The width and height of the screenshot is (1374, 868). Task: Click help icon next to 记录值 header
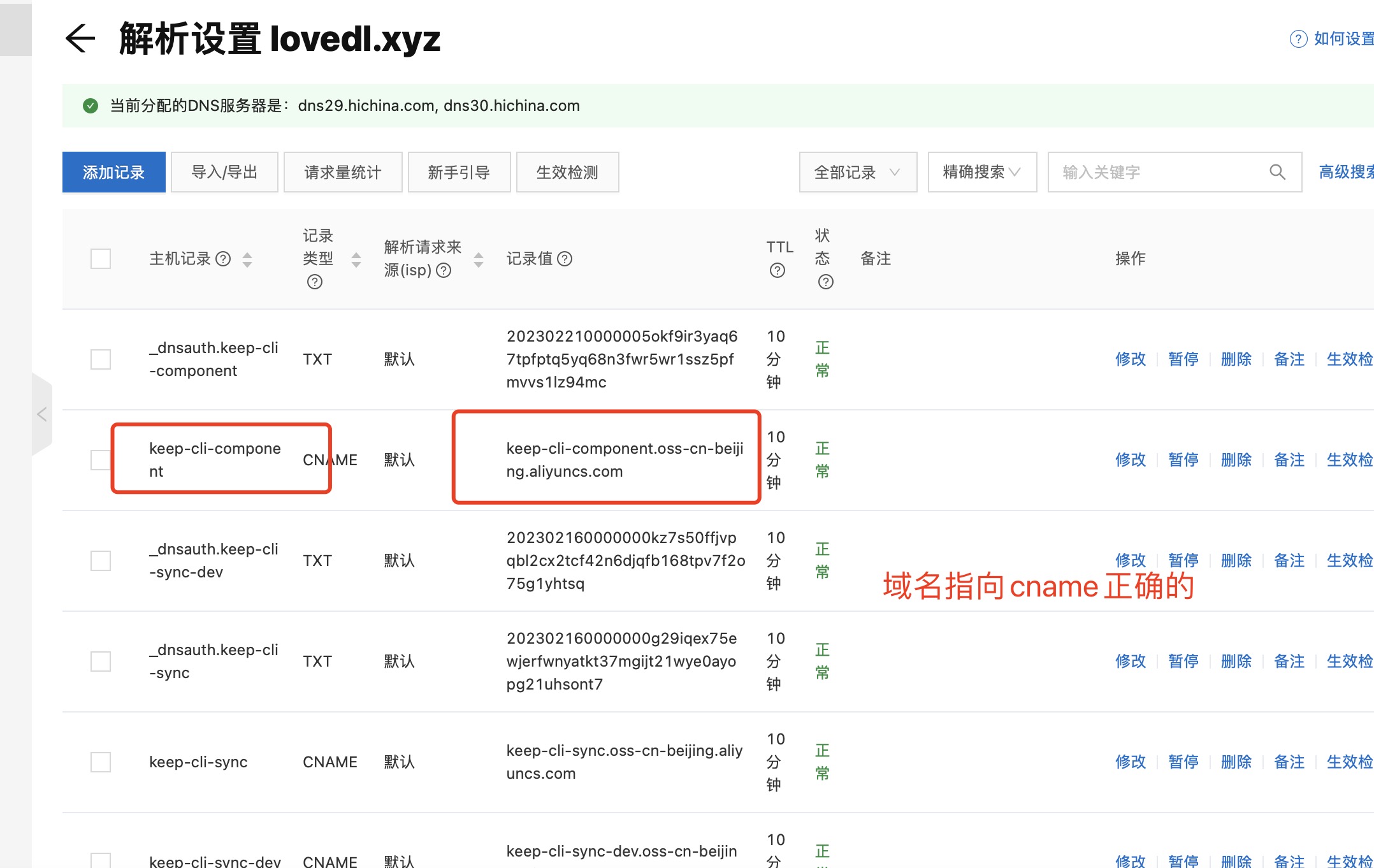coord(565,259)
